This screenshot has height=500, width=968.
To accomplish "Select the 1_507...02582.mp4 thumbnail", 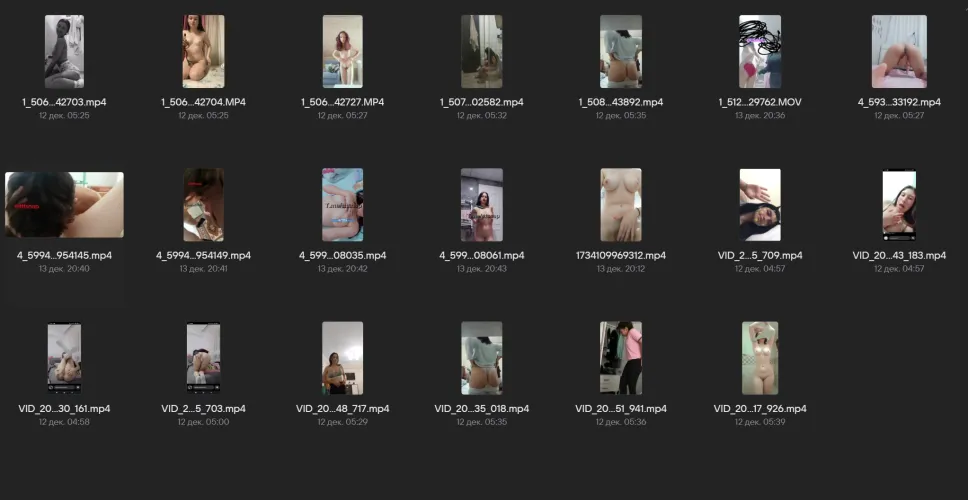I will [x=481, y=52].
